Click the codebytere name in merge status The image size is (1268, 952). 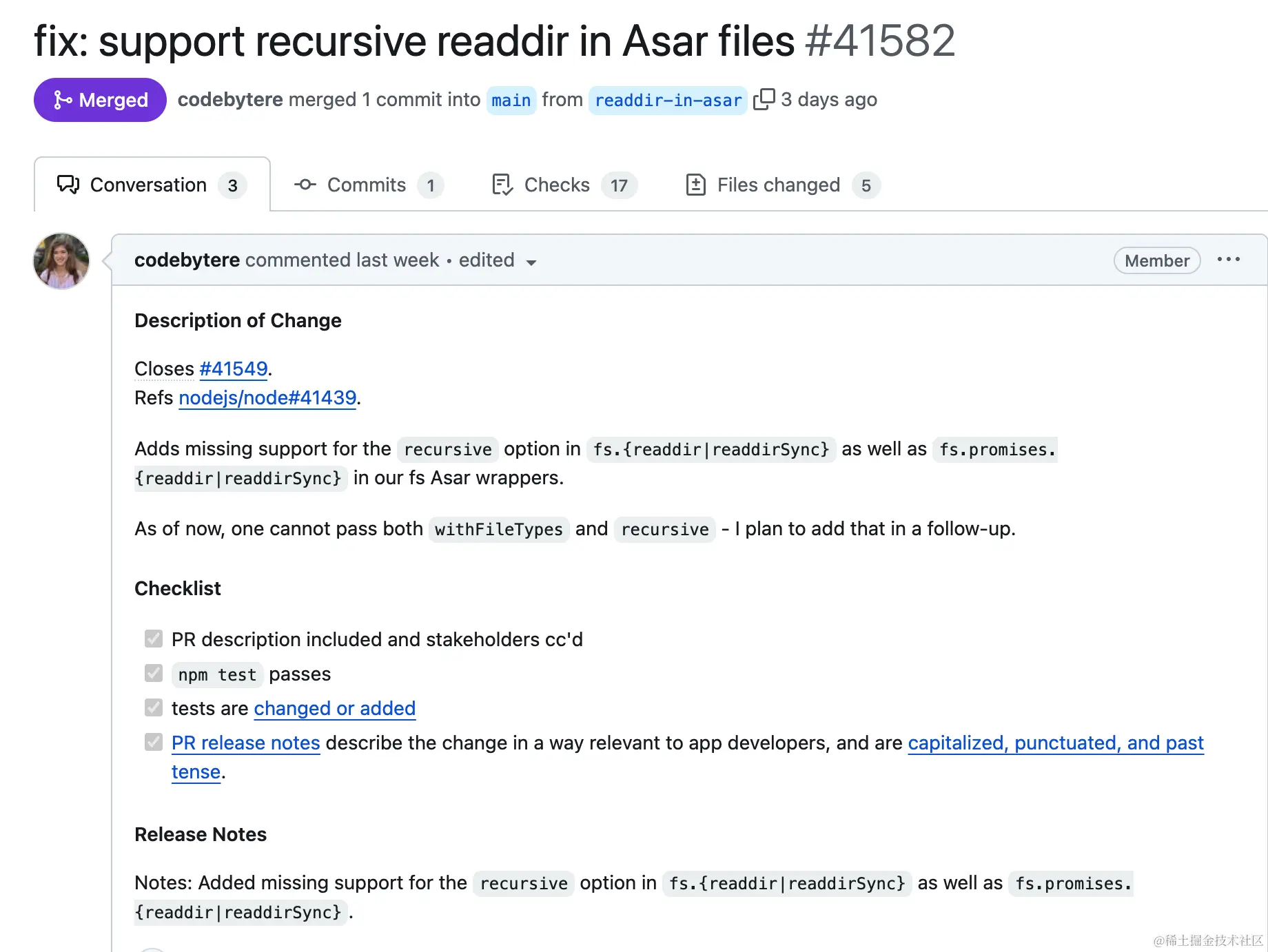[230, 100]
